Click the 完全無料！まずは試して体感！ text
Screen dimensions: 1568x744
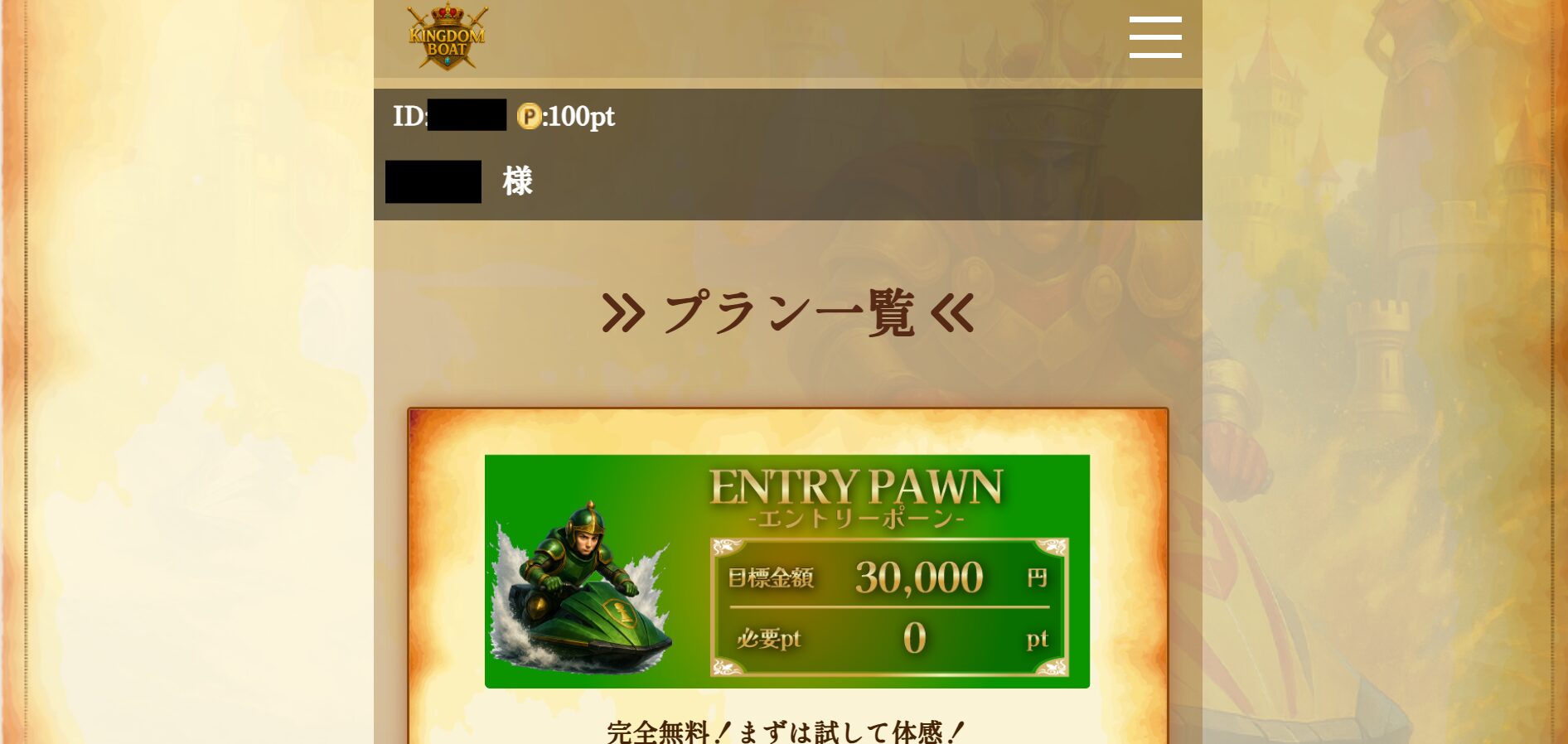pos(786,732)
